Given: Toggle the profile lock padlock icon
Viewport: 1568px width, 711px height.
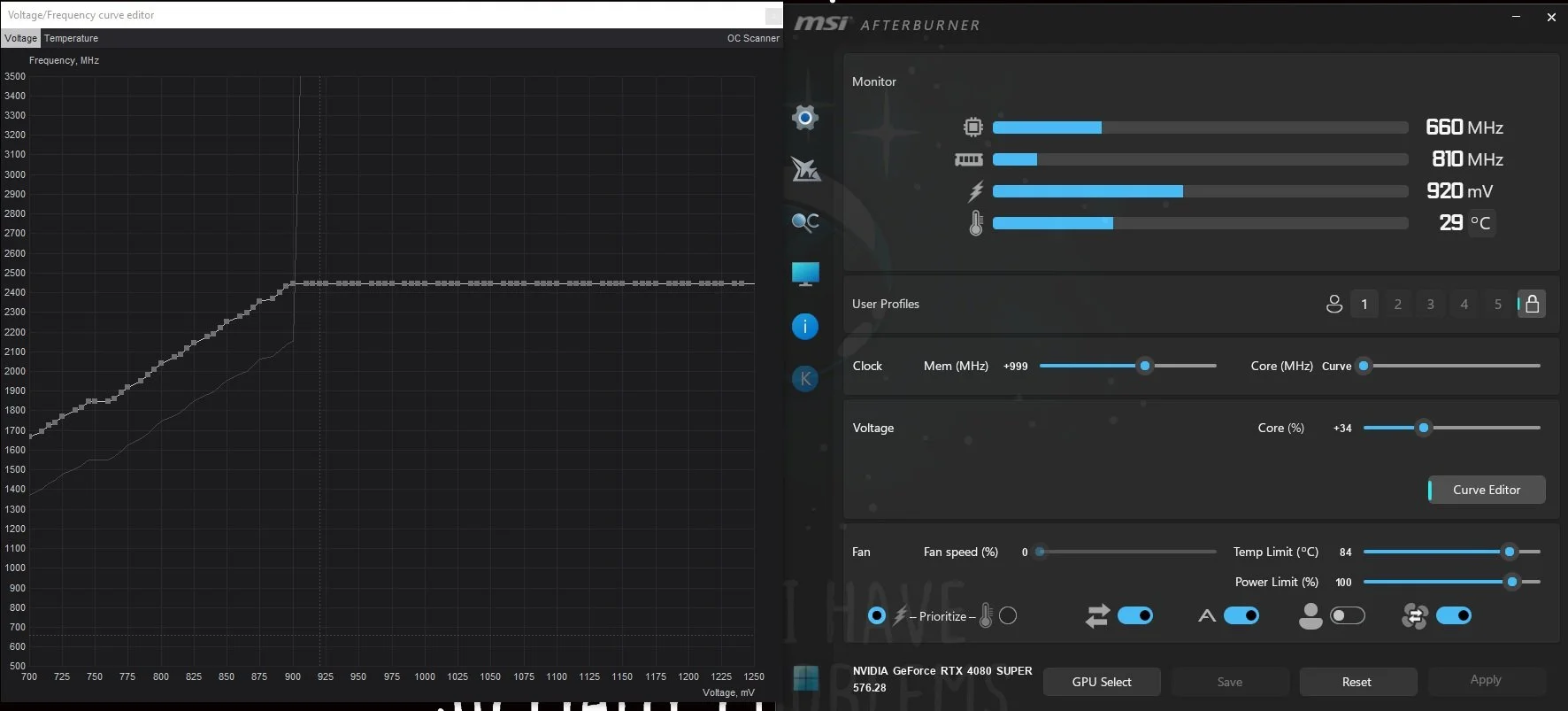Looking at the screenshot, I should pyautogui.click(x=1532, y=304).
